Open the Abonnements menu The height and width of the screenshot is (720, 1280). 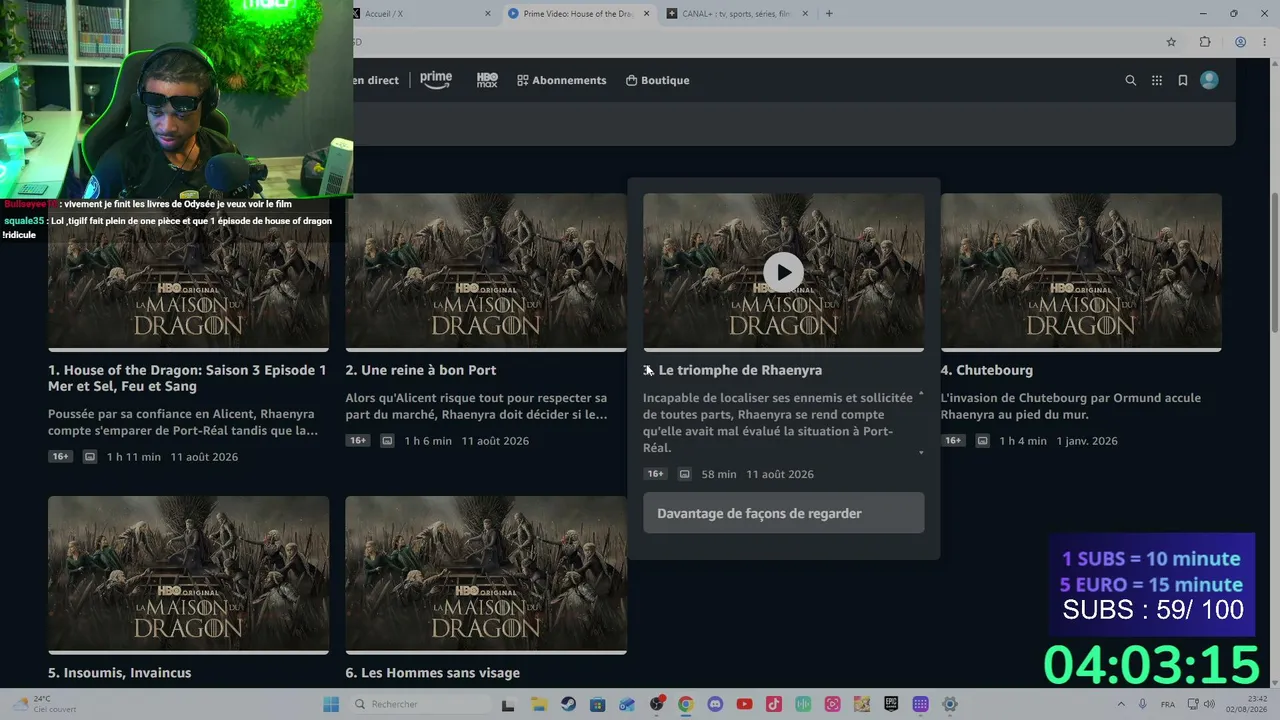click(562, 80)
